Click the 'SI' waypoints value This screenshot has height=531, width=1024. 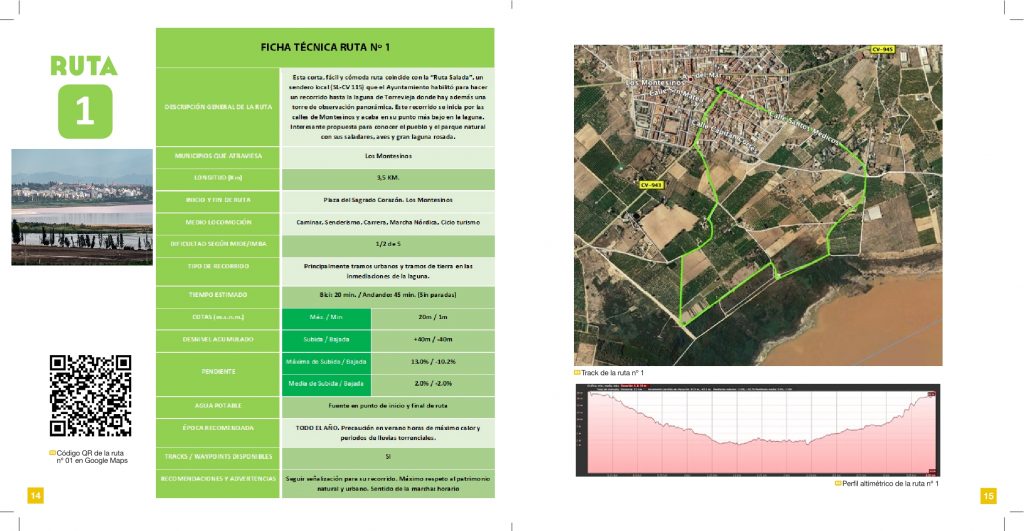tap(388, 457)
